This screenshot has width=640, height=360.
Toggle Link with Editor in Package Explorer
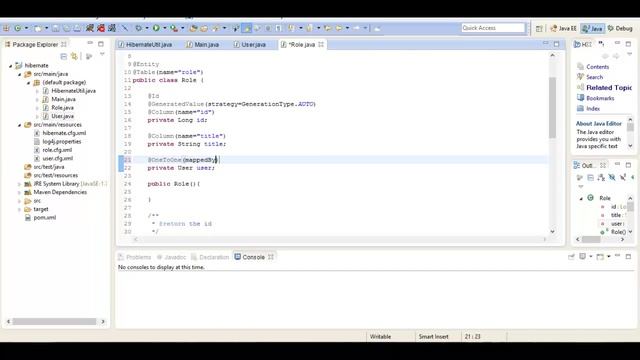[x=74, y=56]
